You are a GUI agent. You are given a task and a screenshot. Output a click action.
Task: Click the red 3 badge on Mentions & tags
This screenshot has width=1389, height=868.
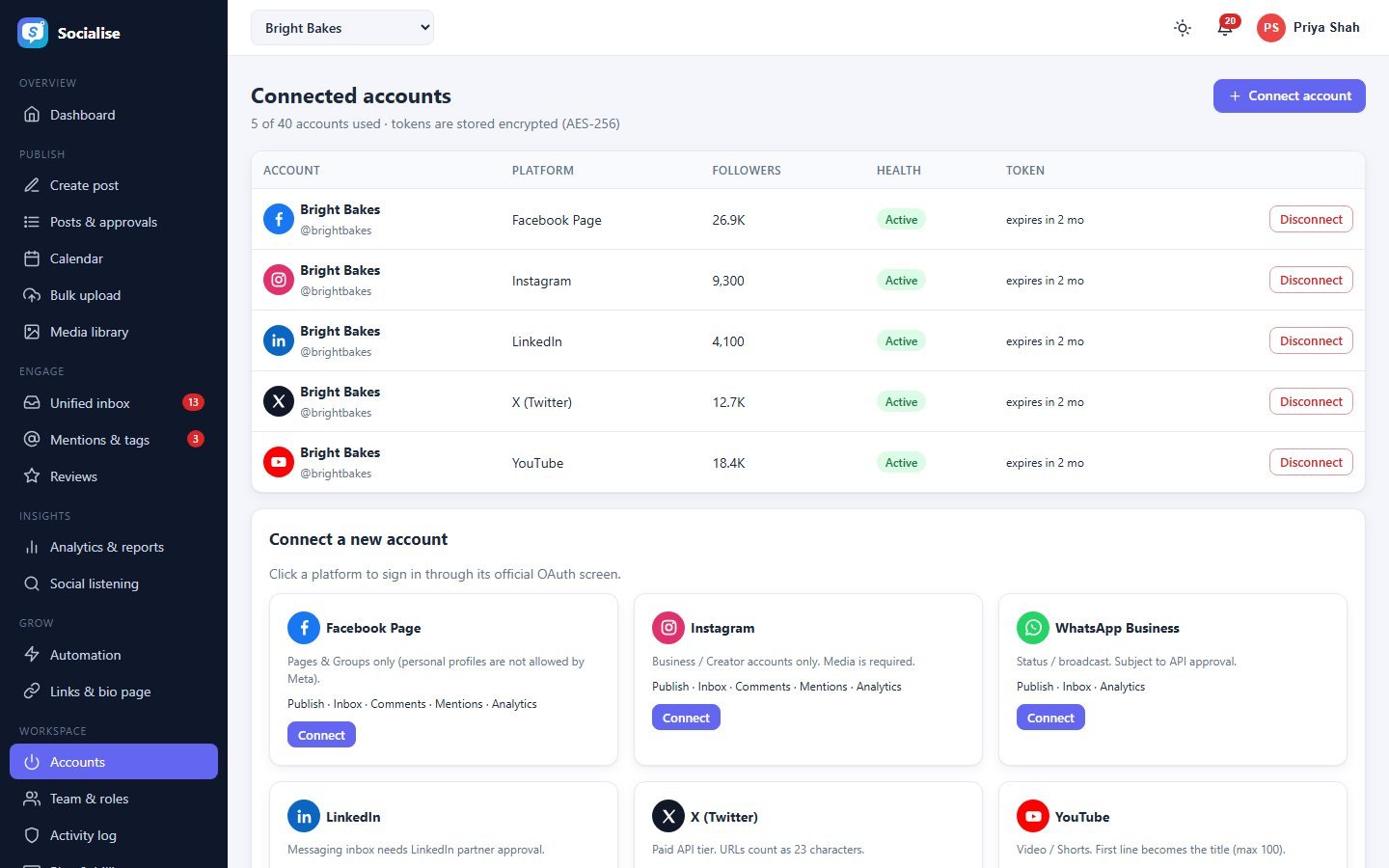(196, 439)
